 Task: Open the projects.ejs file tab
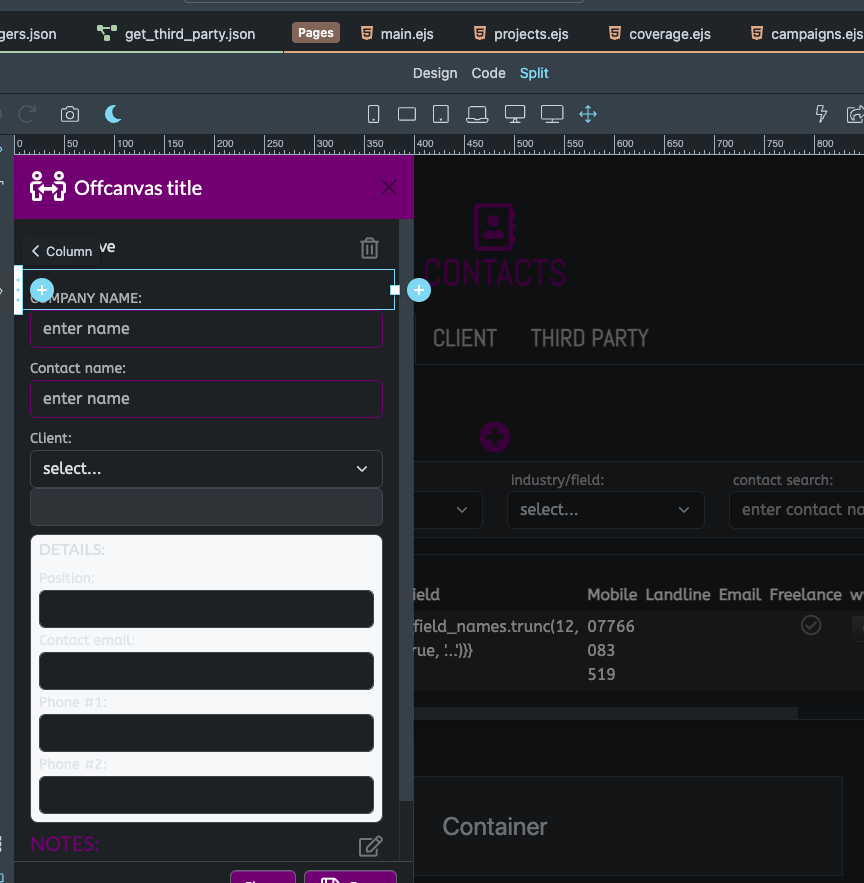(x=521, y=34)
